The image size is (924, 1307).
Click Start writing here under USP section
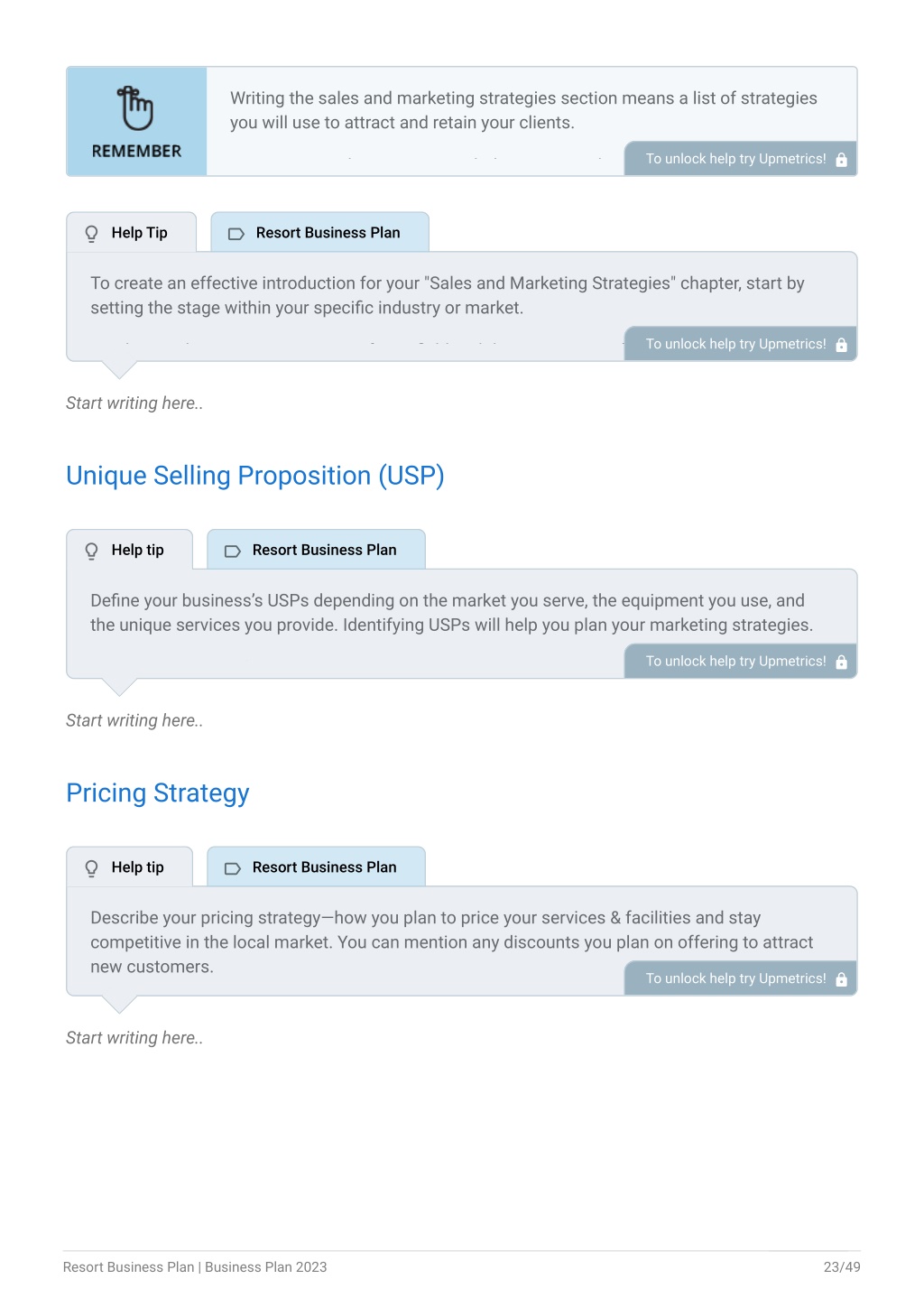[x=134, y=720]
